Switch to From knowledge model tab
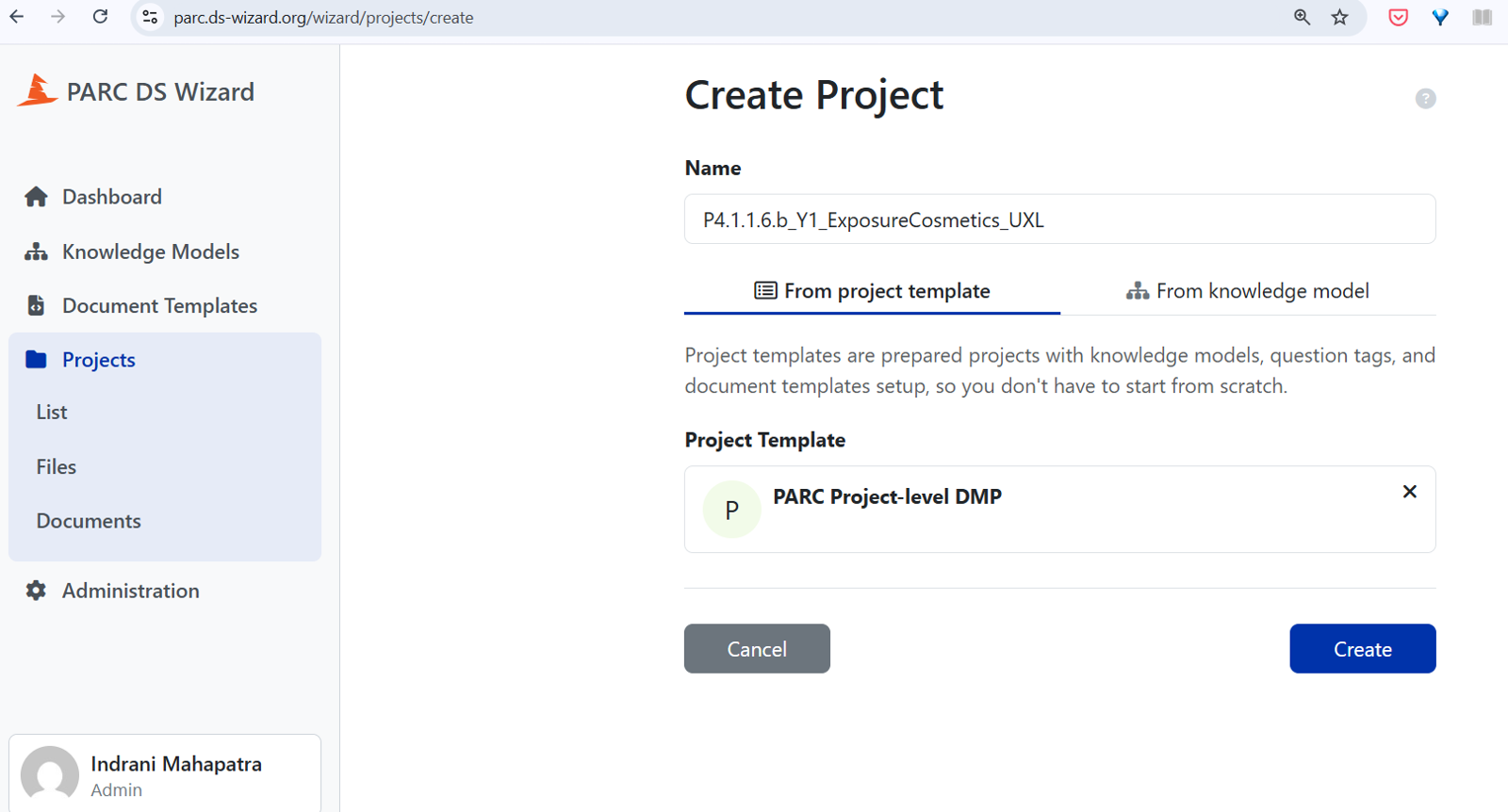Screen dimensions: 1508x812 (1247, 291)
